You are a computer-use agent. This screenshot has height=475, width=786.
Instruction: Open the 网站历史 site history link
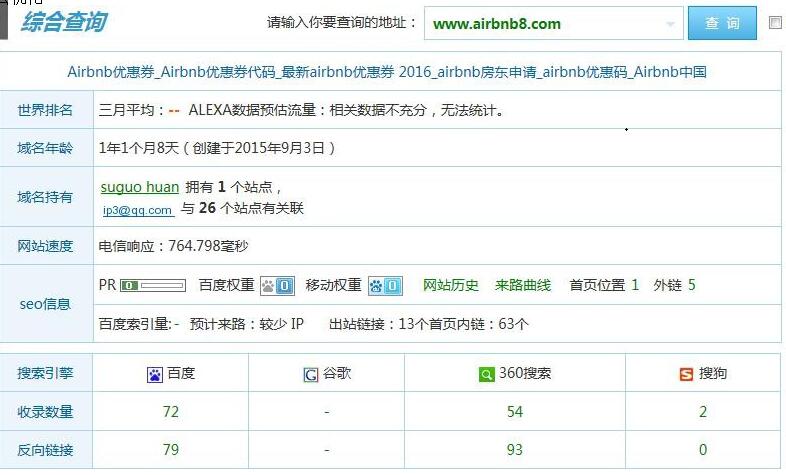451,285
